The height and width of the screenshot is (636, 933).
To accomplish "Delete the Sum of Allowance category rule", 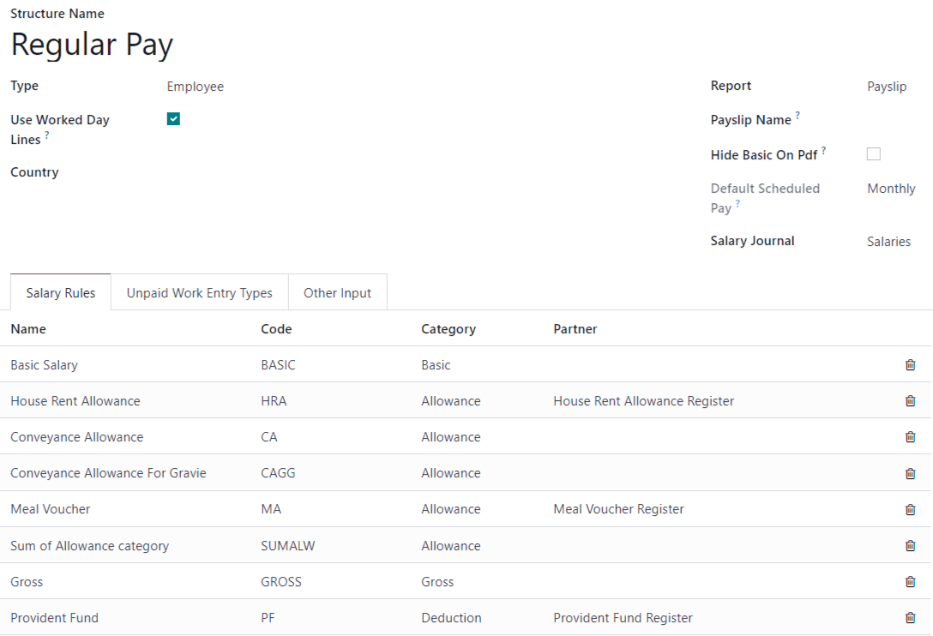I will point(909,545).
